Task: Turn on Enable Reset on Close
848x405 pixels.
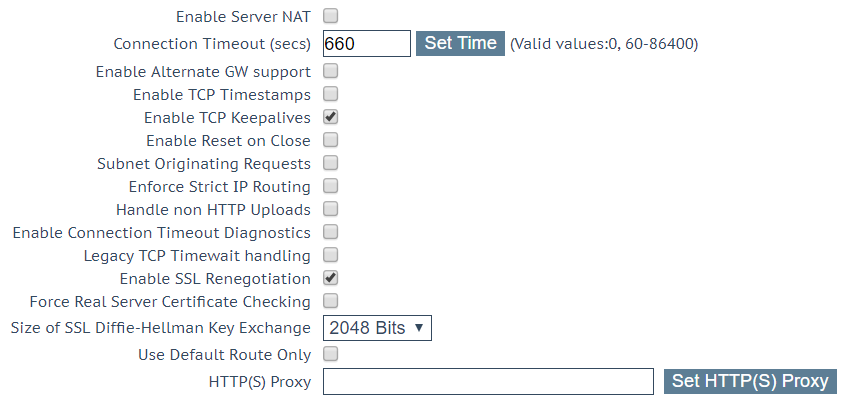Action: click(330, 140)
